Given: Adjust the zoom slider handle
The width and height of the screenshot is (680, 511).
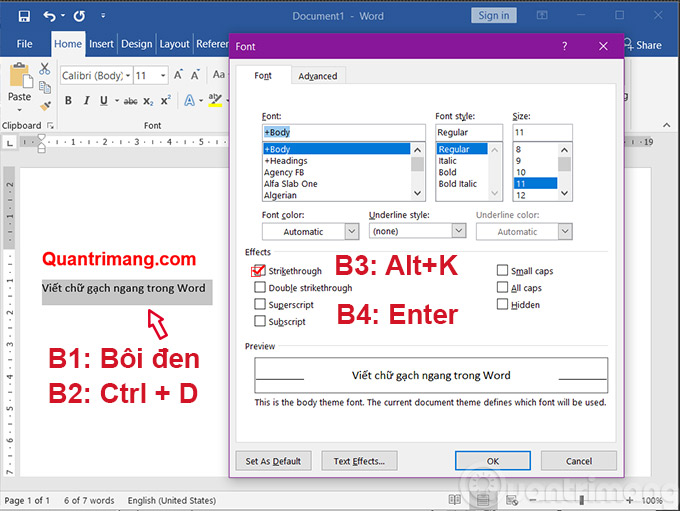Looking at the screenshot, I should [581, 500].
